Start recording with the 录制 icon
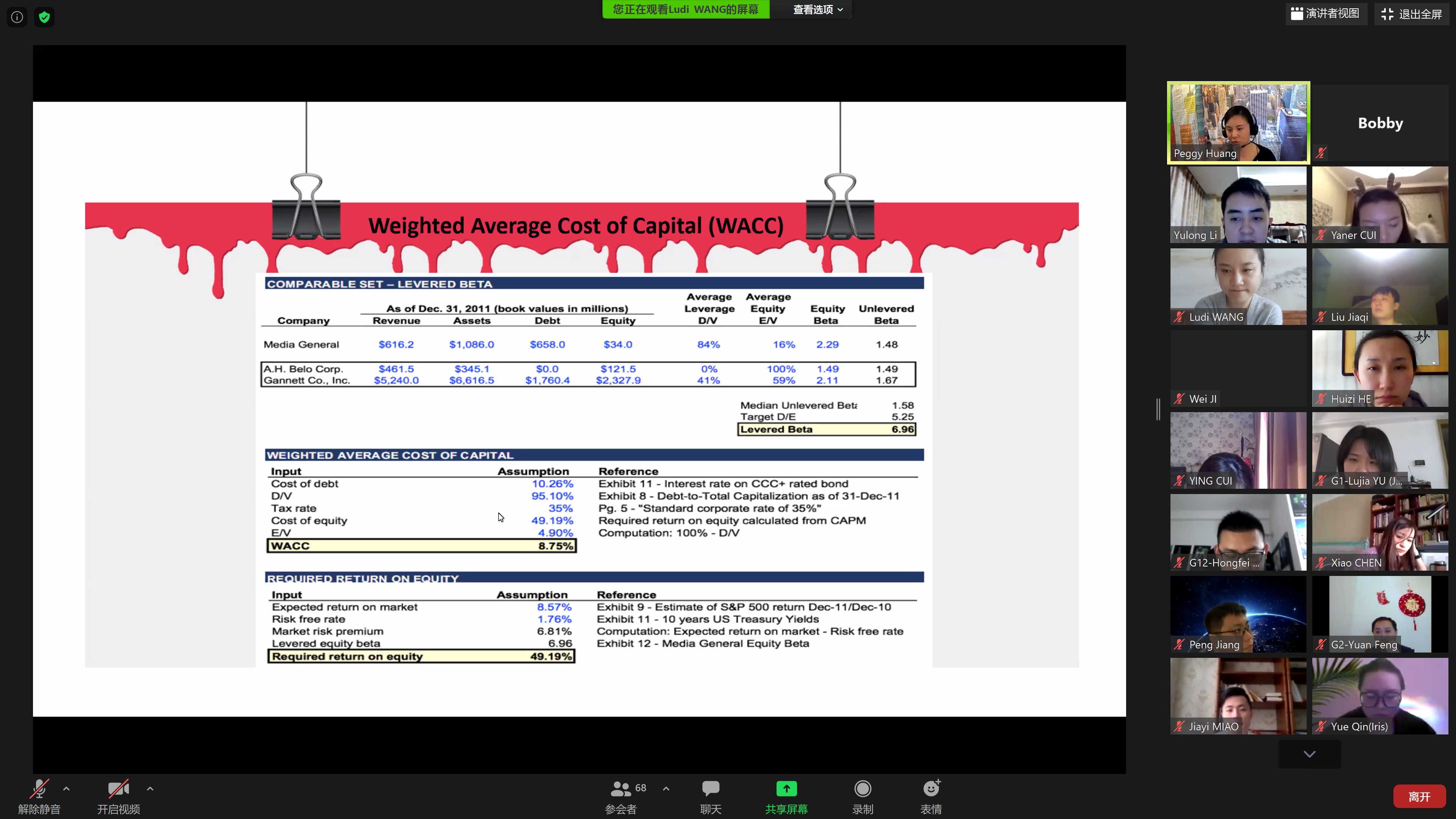Screen dimensions: 1456x819 (x=863, y=789)
